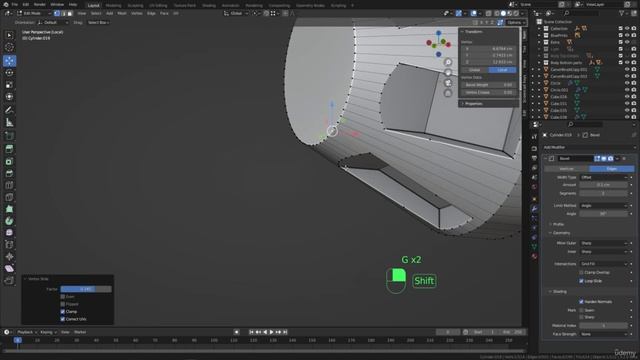Activate the Move tool
Screen dimensions: 640x360
click(x=9, y=60)
